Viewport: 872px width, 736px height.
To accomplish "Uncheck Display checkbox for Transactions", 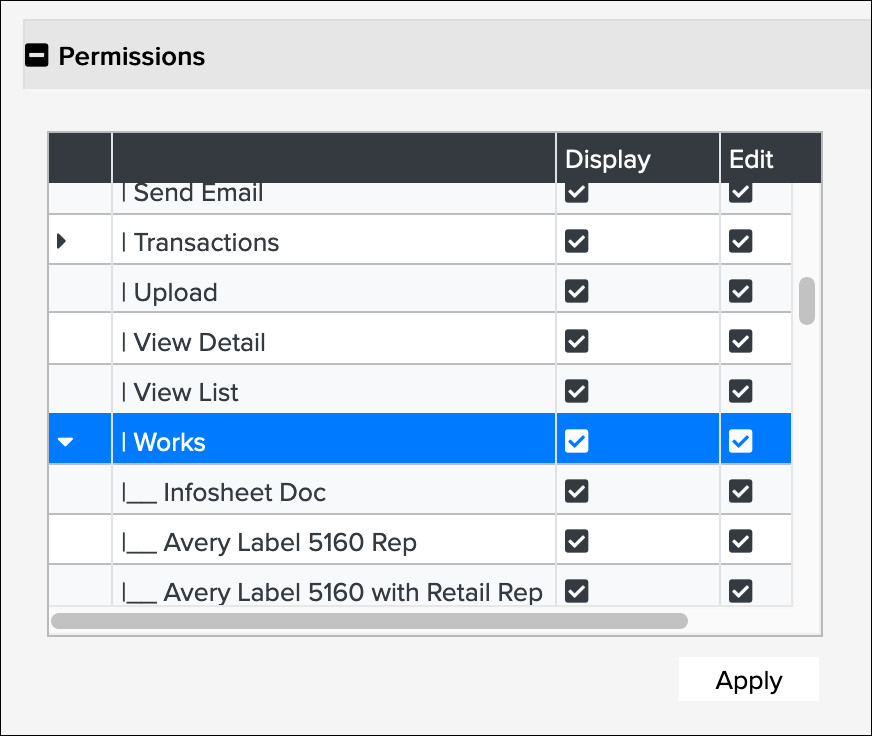I will (576, 241).
